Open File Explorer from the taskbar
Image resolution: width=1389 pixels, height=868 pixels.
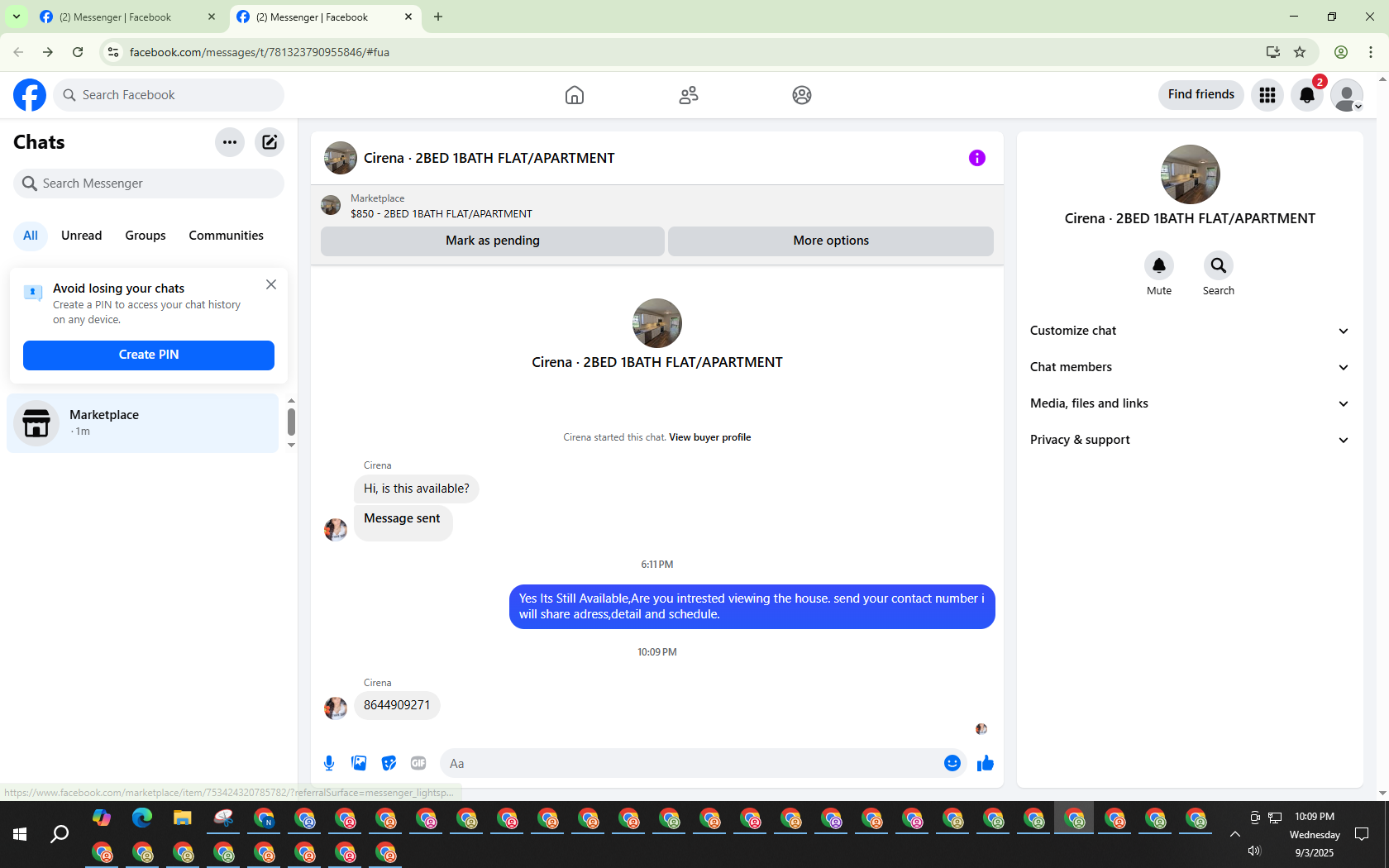pos(183,818)
